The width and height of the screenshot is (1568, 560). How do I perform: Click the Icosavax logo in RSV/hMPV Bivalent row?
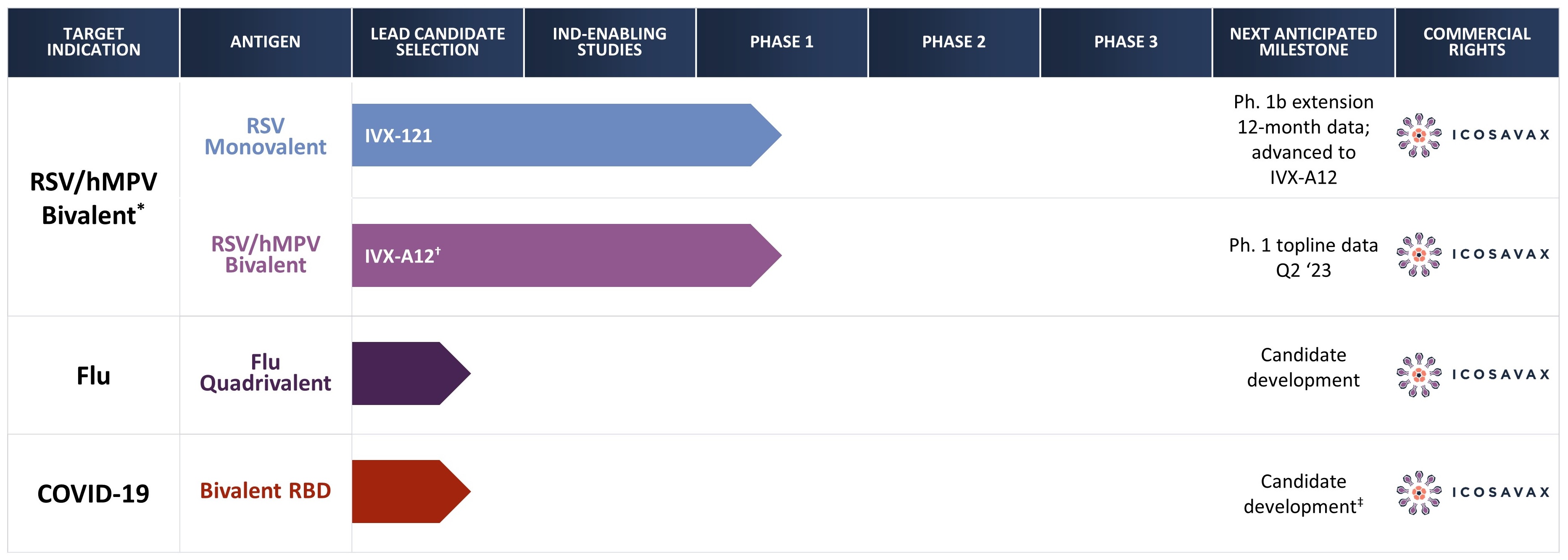tap(1473, 255)
